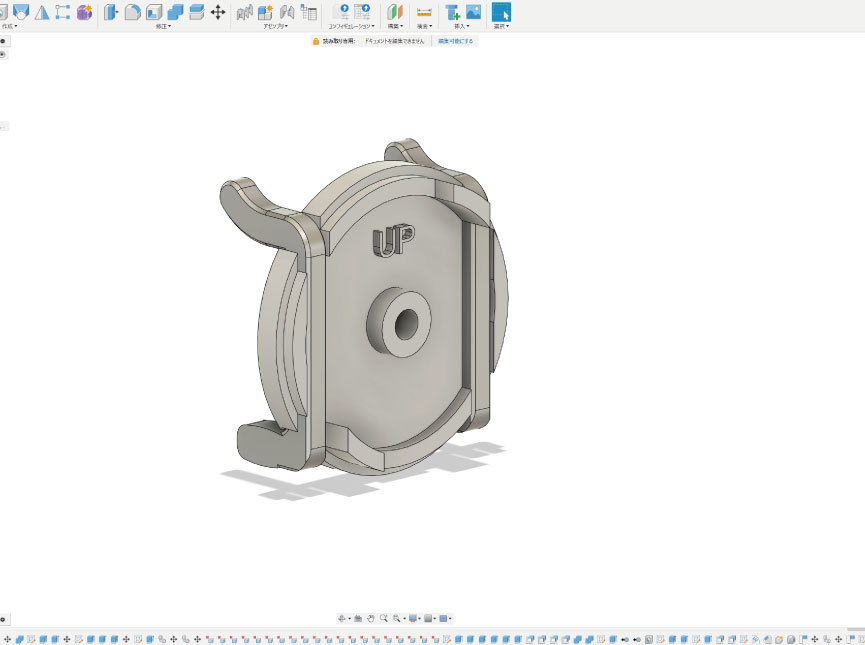The image size is (865, 645).
Task: Open the 挿入 (Insert) menu
Action: [463, 26]
